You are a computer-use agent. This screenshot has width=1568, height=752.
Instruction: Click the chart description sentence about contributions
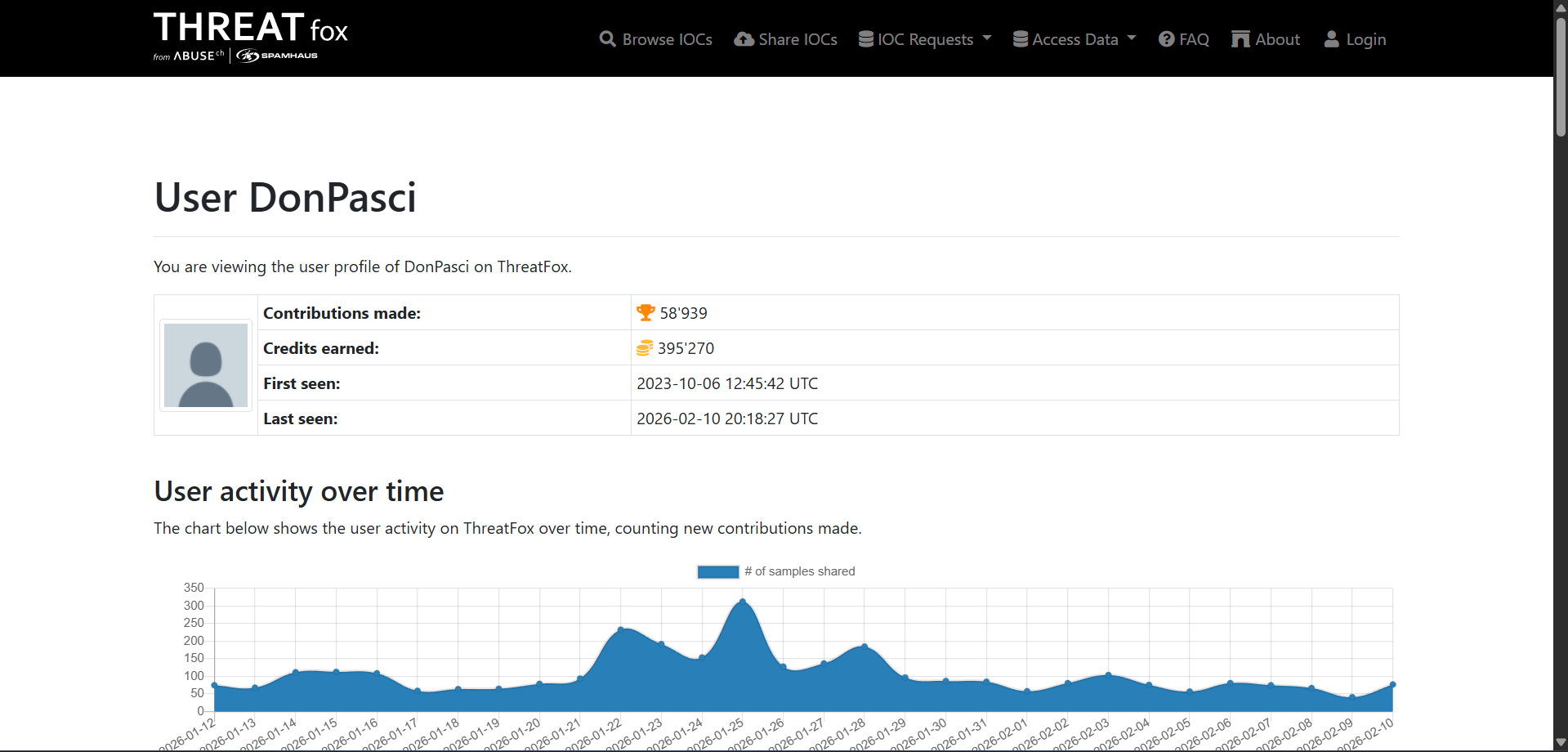(507, 528)
